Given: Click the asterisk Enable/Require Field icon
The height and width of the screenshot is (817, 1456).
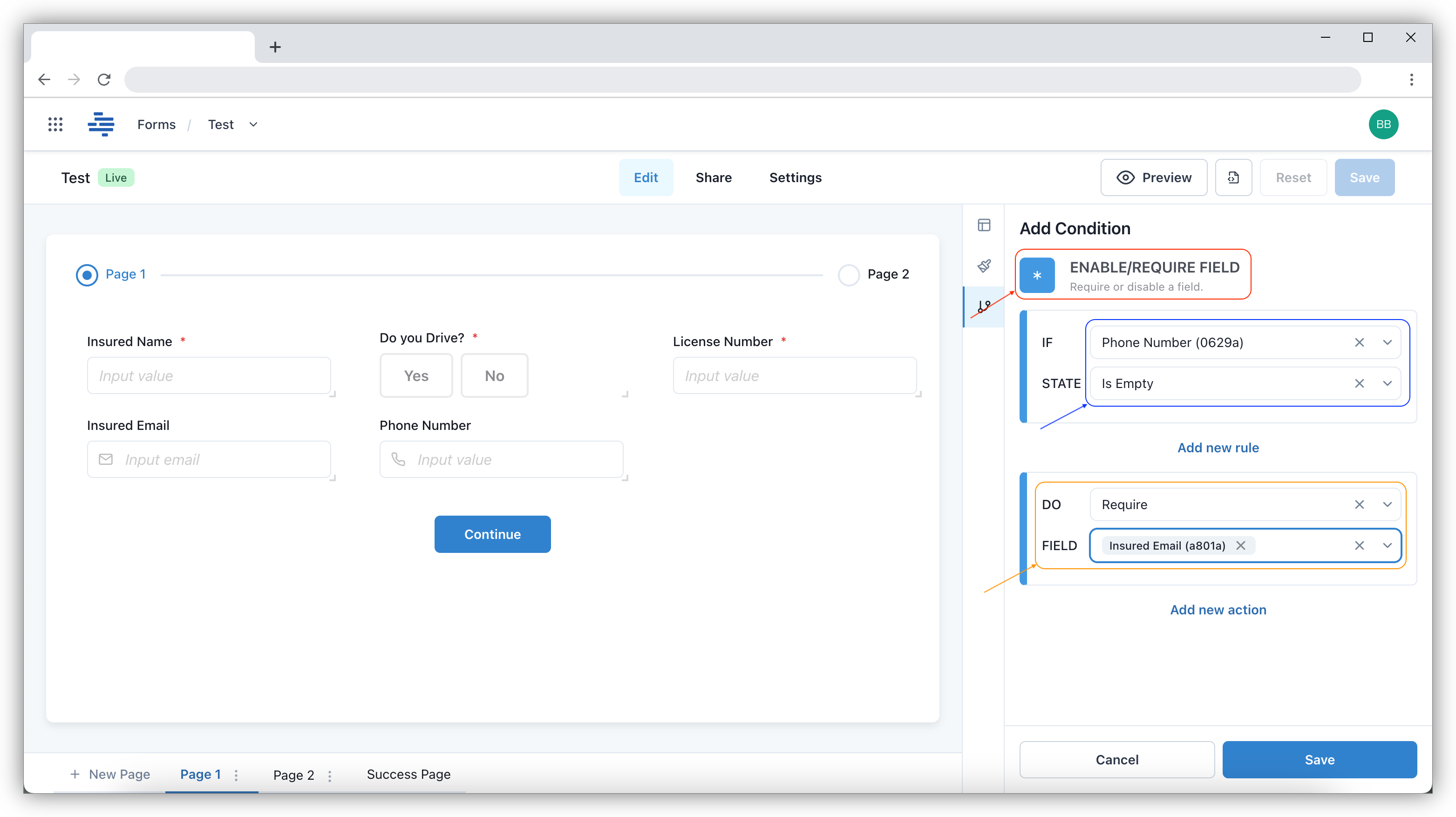Looking at the screenshot, I should tap(1037, 275).
